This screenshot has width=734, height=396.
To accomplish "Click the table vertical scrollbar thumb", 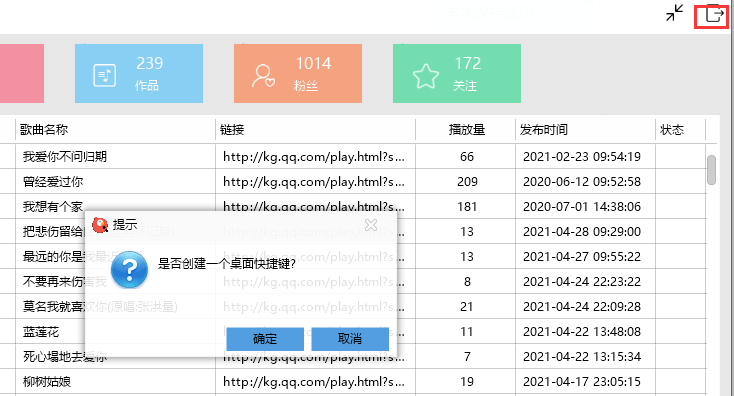I will [x=712, y=170].
